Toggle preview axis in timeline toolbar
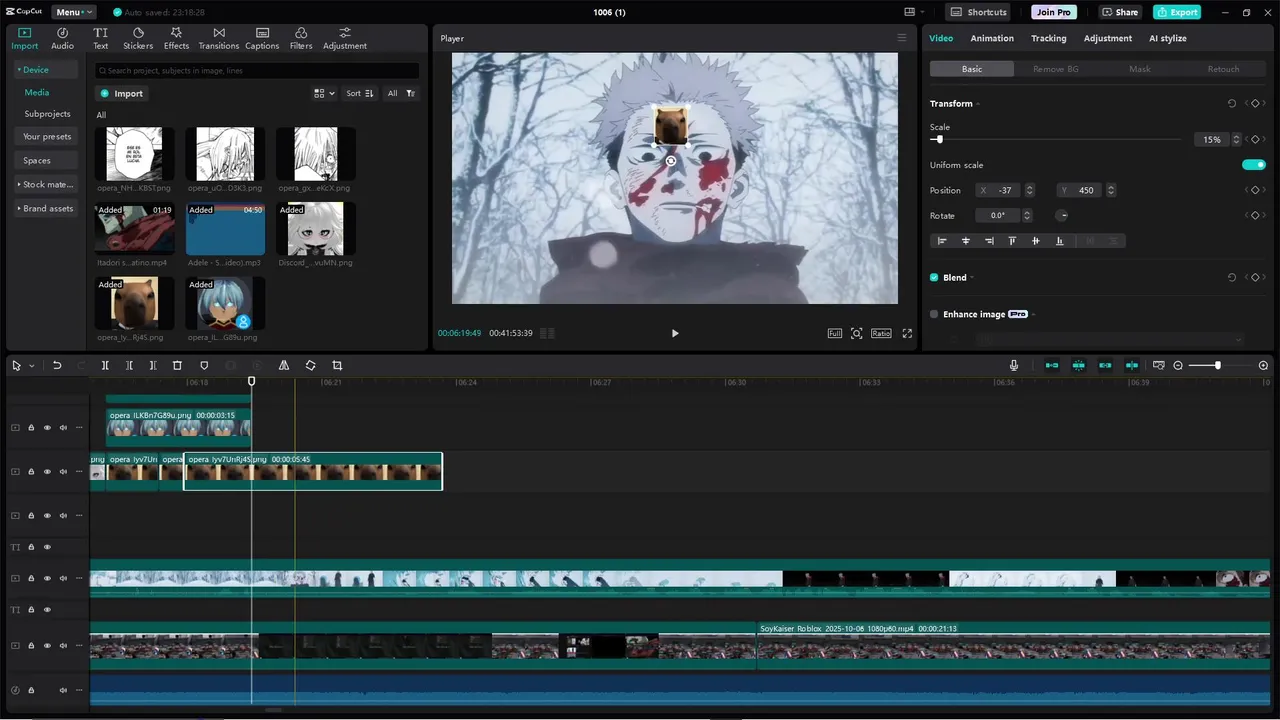The image size is (1280, 720). [1132, 365]
